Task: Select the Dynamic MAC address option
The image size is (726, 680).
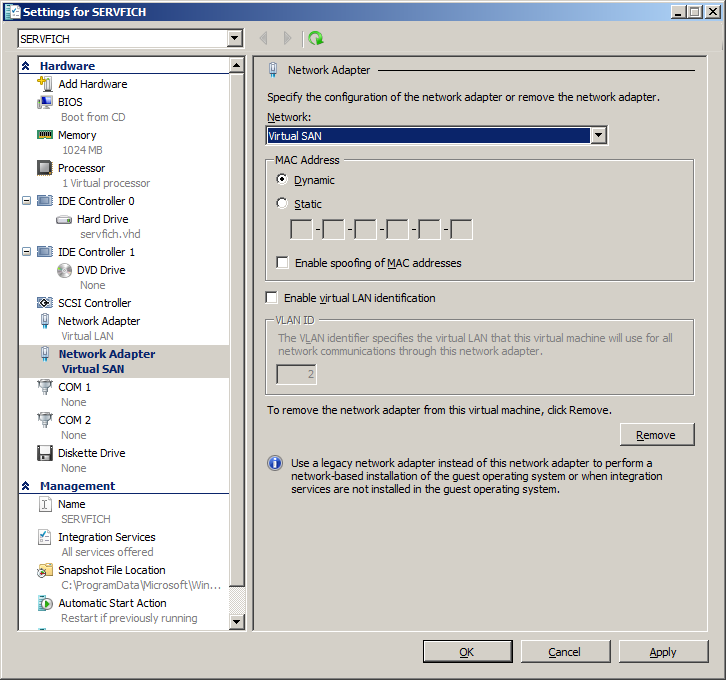Action: (282, 179)
